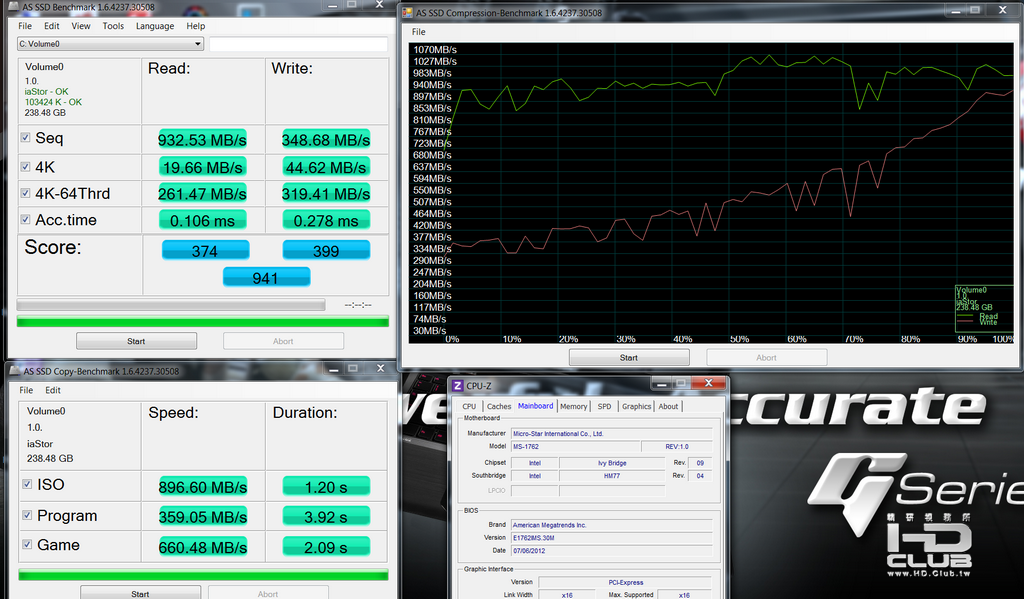Toggle the Acc.time test checkbox
Image resolution: width=1024 pixels, height=599 pixels.
click(25, 219)
